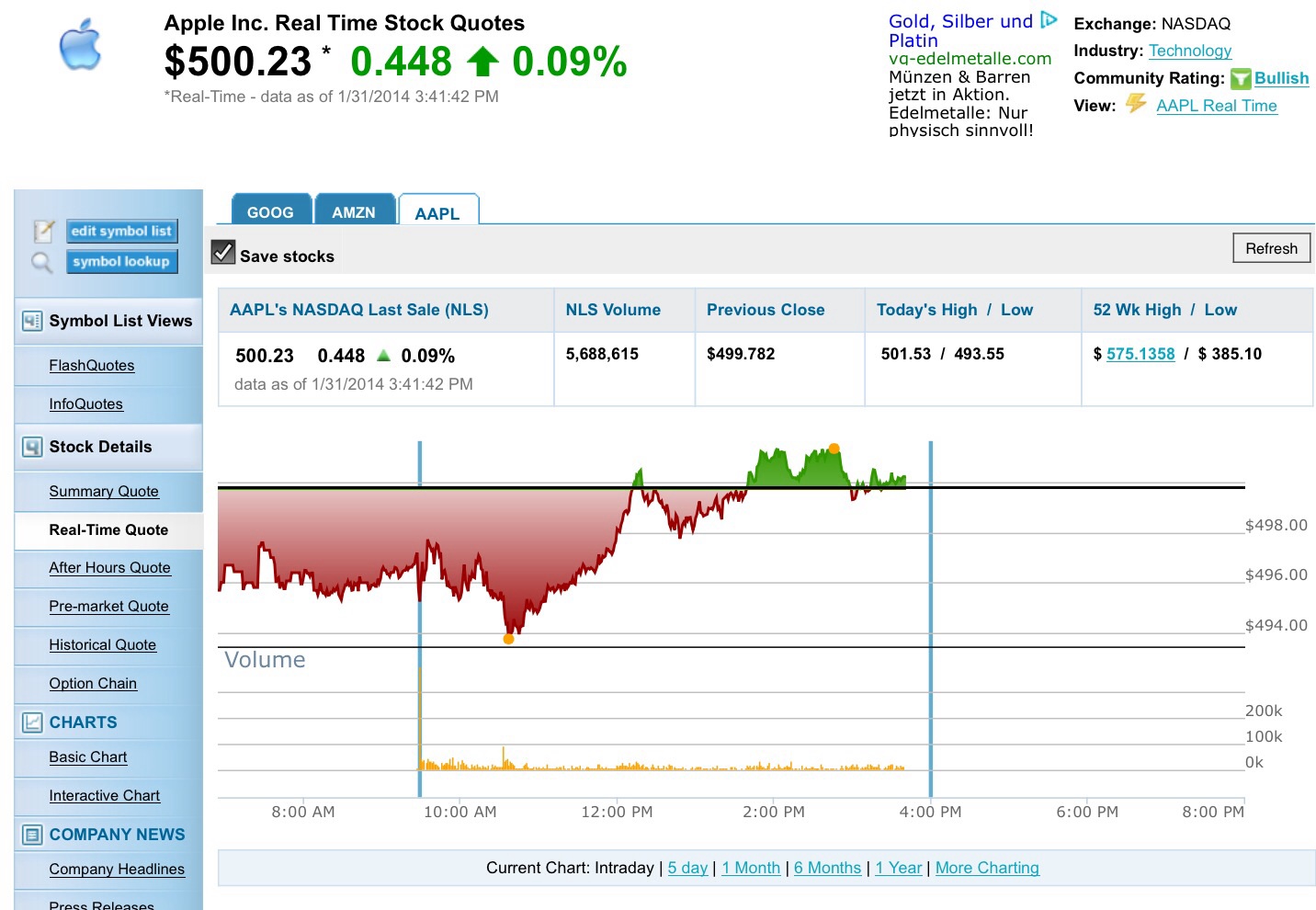
Task: Click the 52 week high 575.1358 link
Action: [x=1140, y=354]
